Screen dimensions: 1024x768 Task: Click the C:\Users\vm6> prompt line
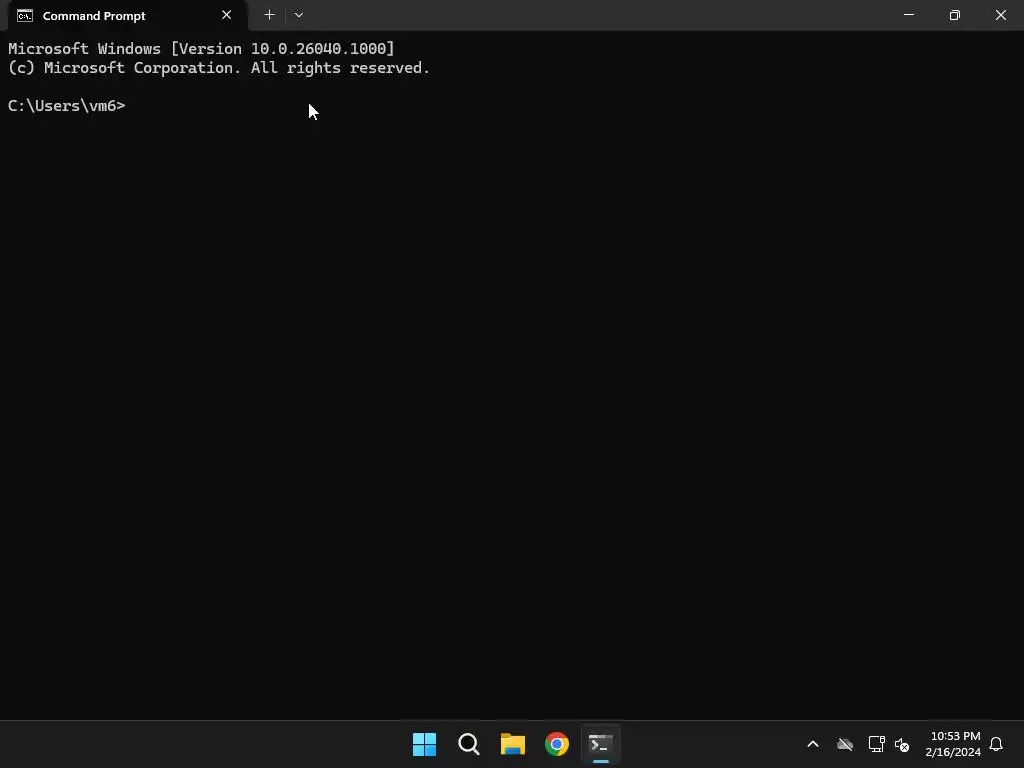[x=67, y=106]
